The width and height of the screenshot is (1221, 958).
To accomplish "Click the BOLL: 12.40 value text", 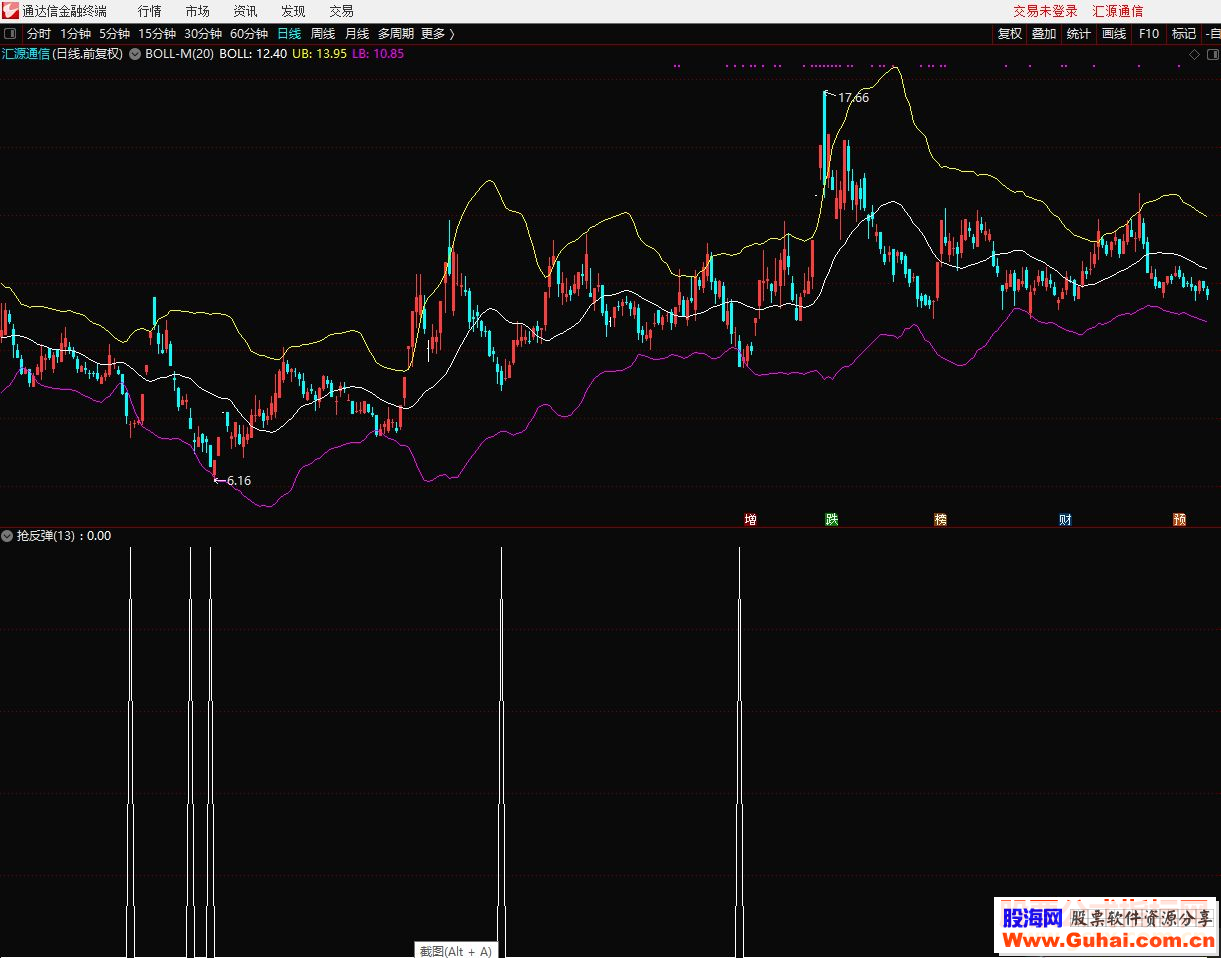I will 253,54.
